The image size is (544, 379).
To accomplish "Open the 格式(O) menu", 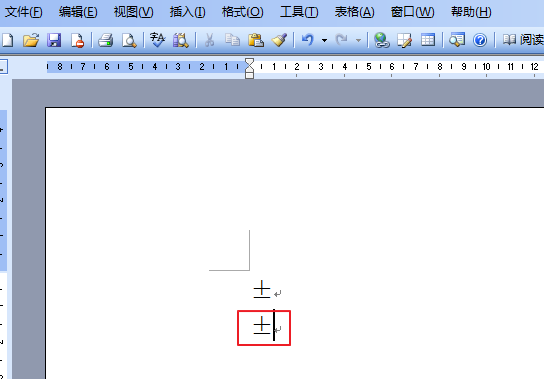I will (243, 12).
